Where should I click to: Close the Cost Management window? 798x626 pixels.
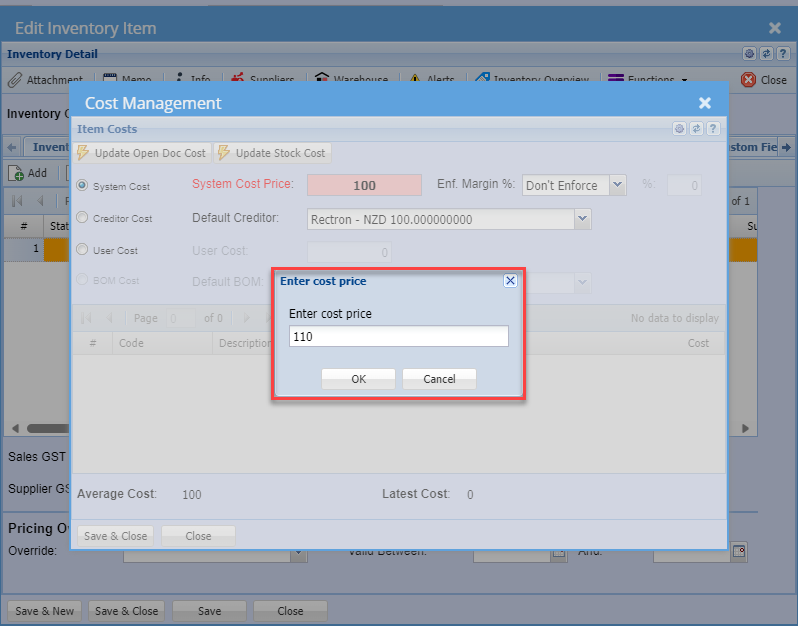coord(705,103)
